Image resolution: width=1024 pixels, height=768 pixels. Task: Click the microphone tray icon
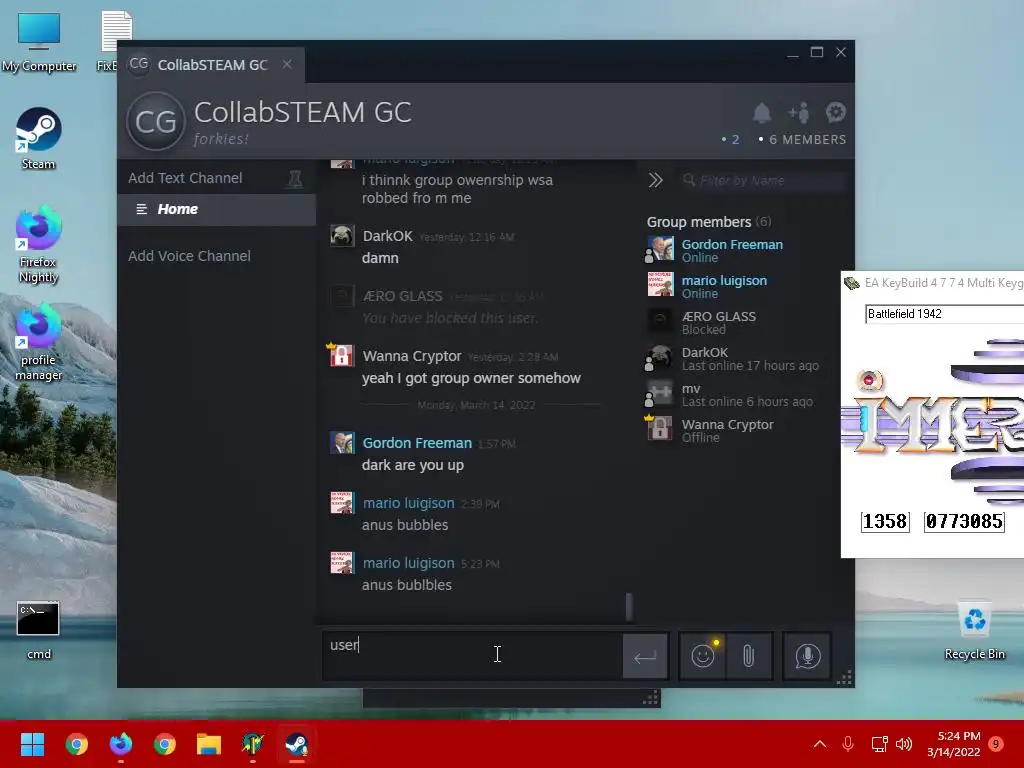point(848,744)
